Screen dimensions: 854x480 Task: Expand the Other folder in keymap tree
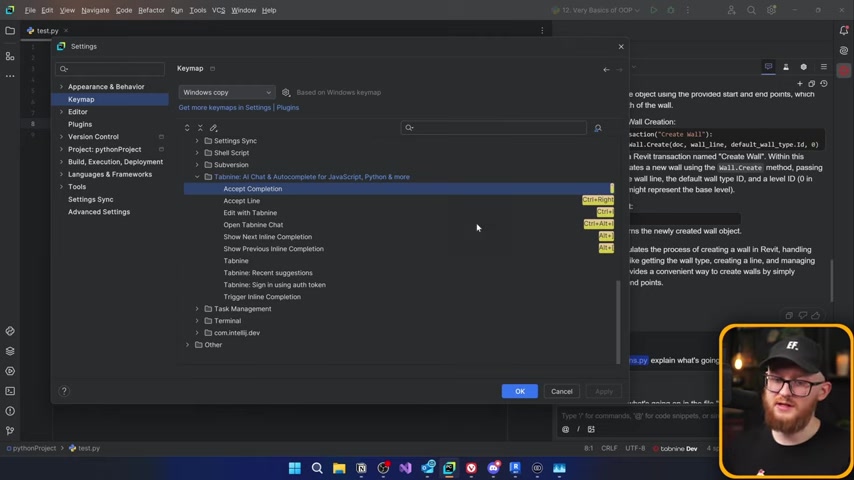(187, 345)
